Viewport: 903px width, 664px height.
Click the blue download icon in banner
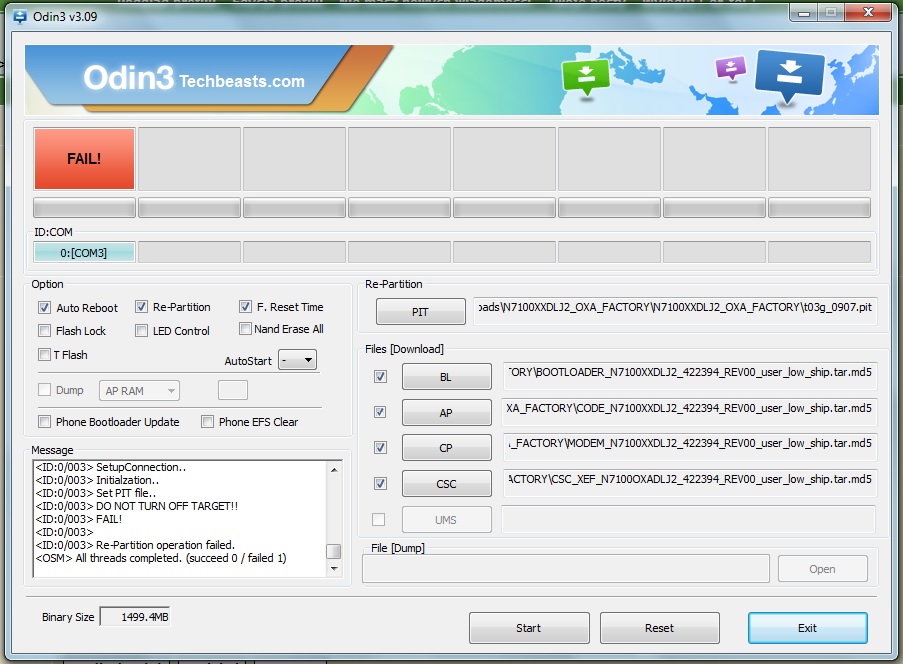click(790, 76)
